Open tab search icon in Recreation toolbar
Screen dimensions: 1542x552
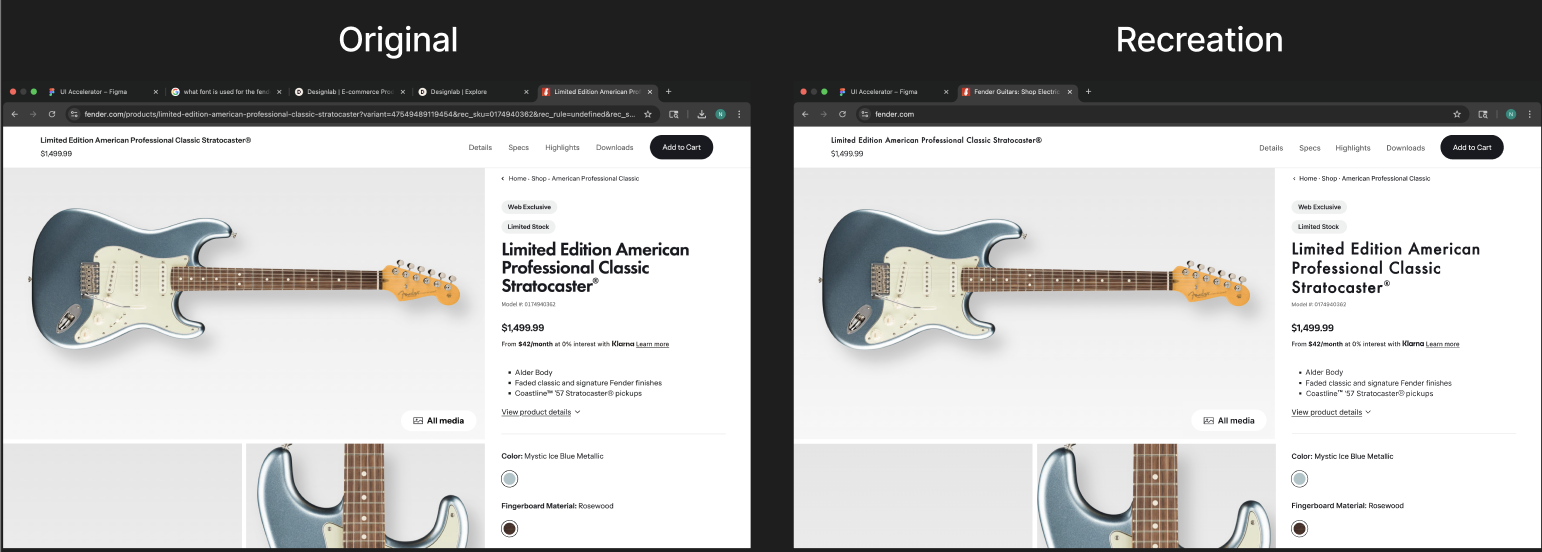[1483, 114]
